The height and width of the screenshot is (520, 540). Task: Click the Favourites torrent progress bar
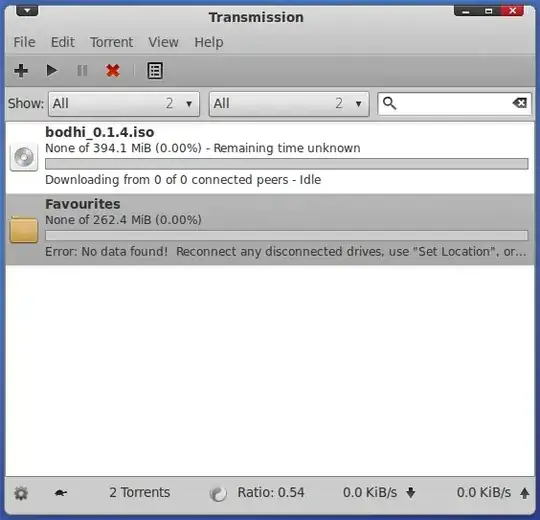point(287,236)
